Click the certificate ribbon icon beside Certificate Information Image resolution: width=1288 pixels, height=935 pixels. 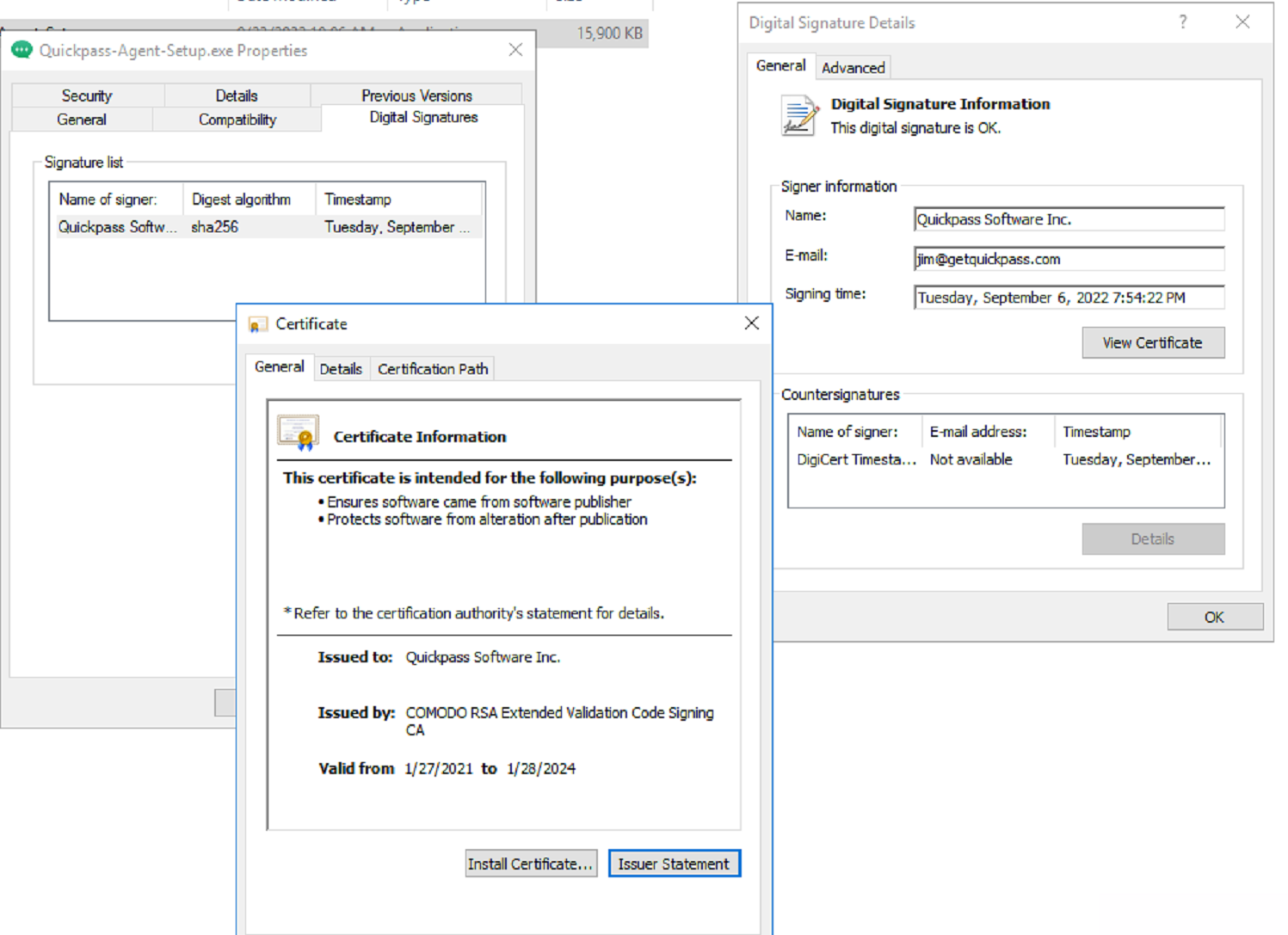point(299,433)
